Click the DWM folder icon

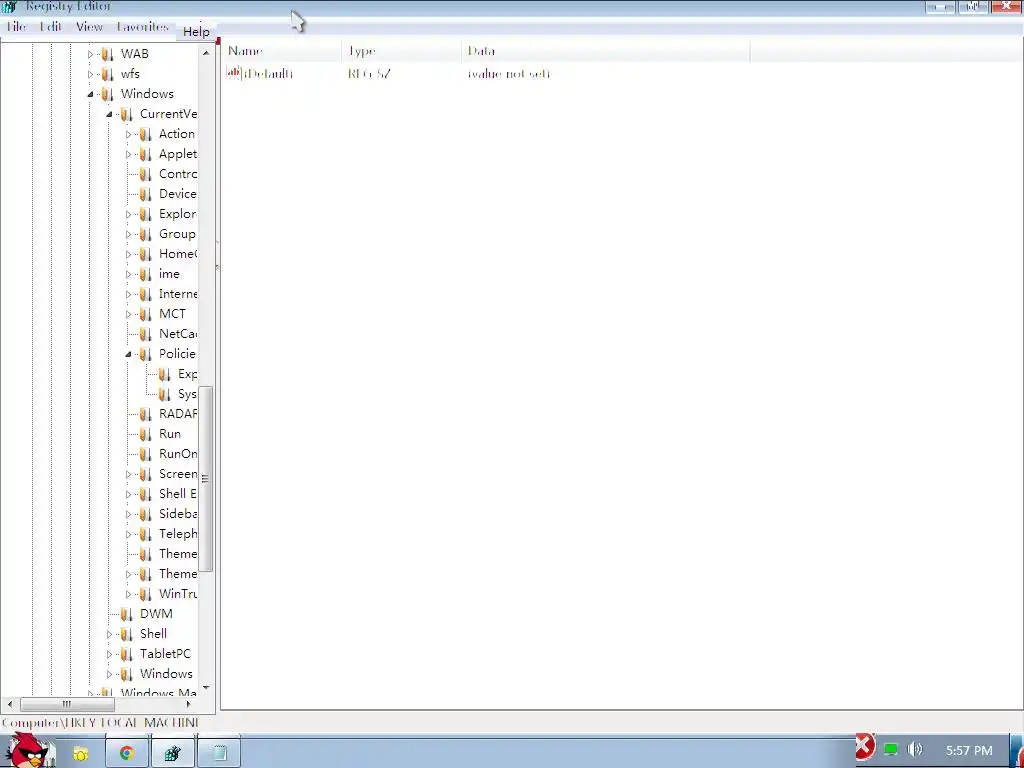(x=127, y=614)
